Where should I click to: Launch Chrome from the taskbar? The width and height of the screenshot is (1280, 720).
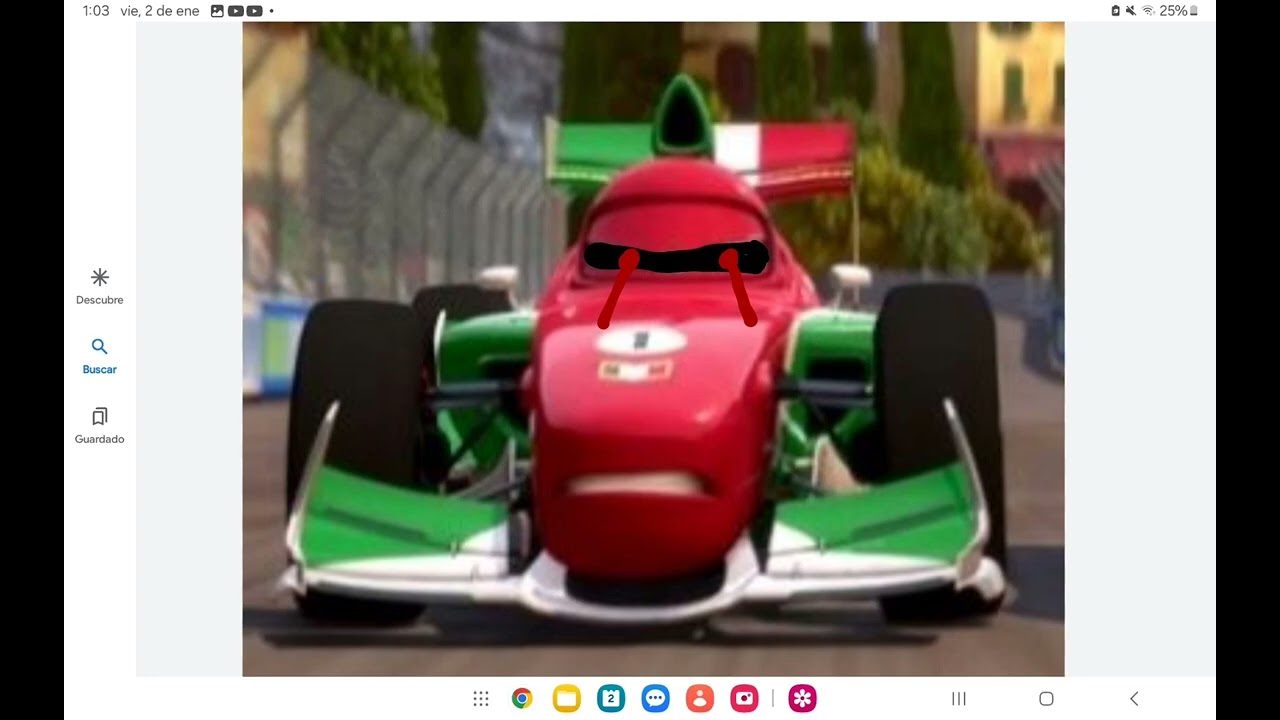coord(522,699)
